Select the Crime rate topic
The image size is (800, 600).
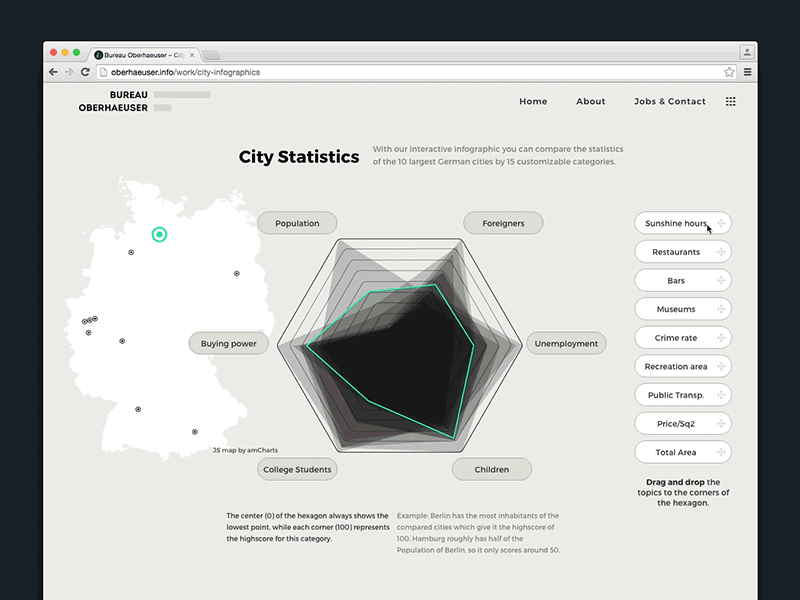click(676, 338)
